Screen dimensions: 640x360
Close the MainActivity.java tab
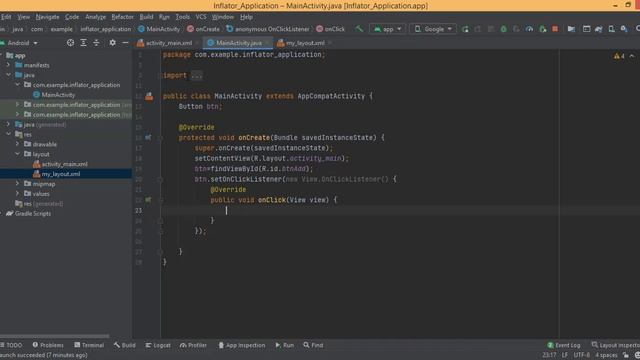268,43
